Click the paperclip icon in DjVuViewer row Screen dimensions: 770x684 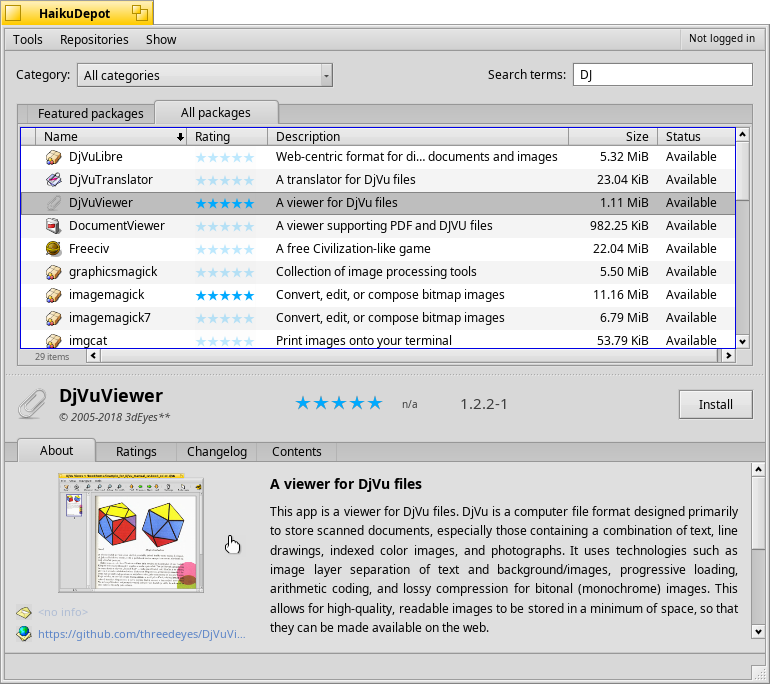click(x=54, y=203)
